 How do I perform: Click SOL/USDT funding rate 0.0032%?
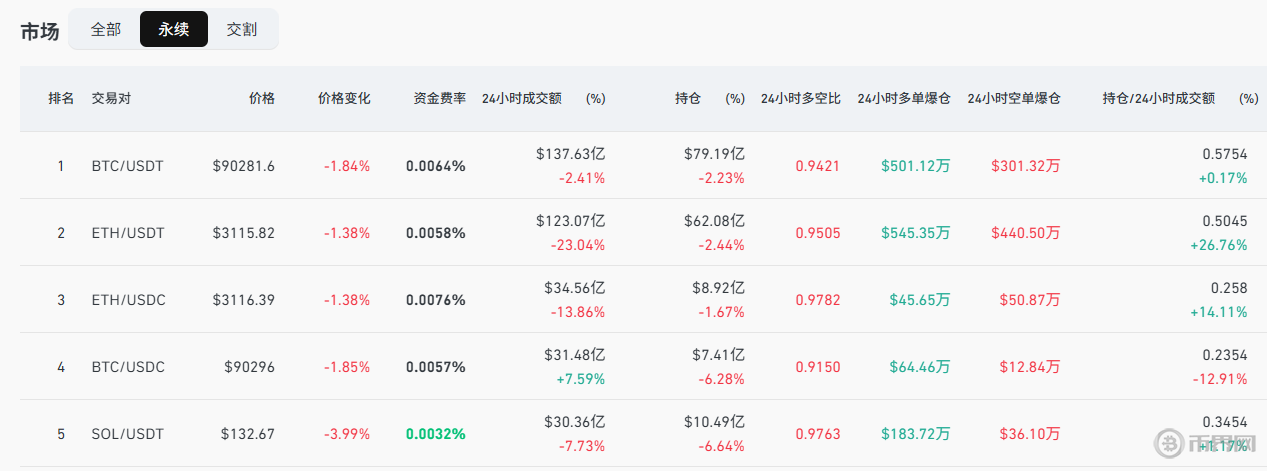(x=435, y=434)
